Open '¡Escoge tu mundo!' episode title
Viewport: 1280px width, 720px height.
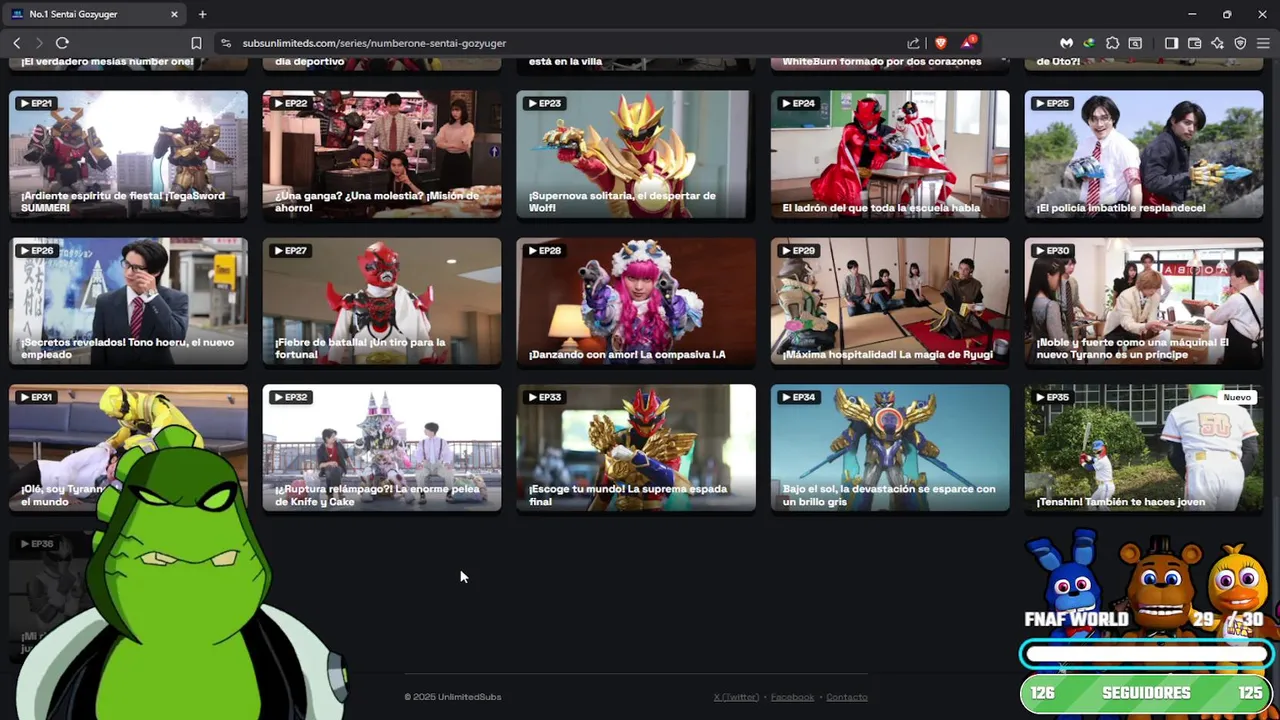[628, 495]
